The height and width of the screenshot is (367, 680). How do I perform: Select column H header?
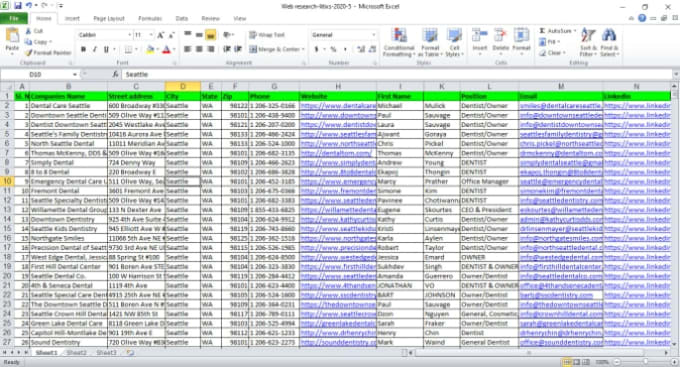[338, 86]
